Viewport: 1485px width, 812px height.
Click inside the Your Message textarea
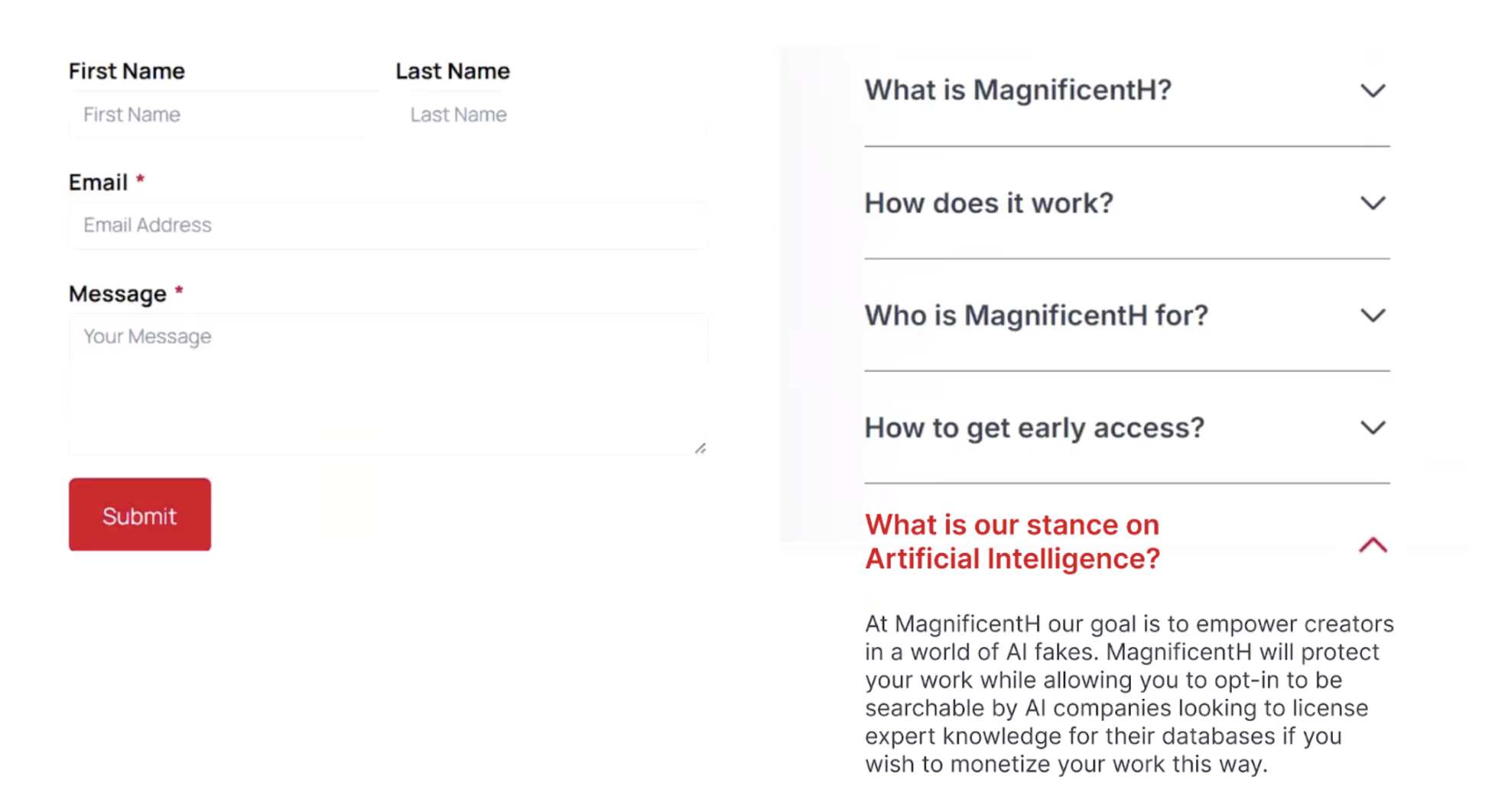click(x=388, y=384)
